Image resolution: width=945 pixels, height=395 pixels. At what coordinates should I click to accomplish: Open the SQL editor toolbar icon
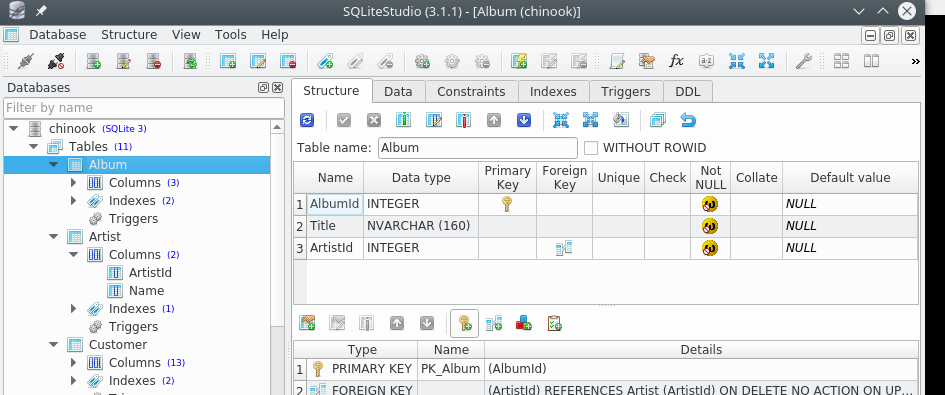point(617,61)
